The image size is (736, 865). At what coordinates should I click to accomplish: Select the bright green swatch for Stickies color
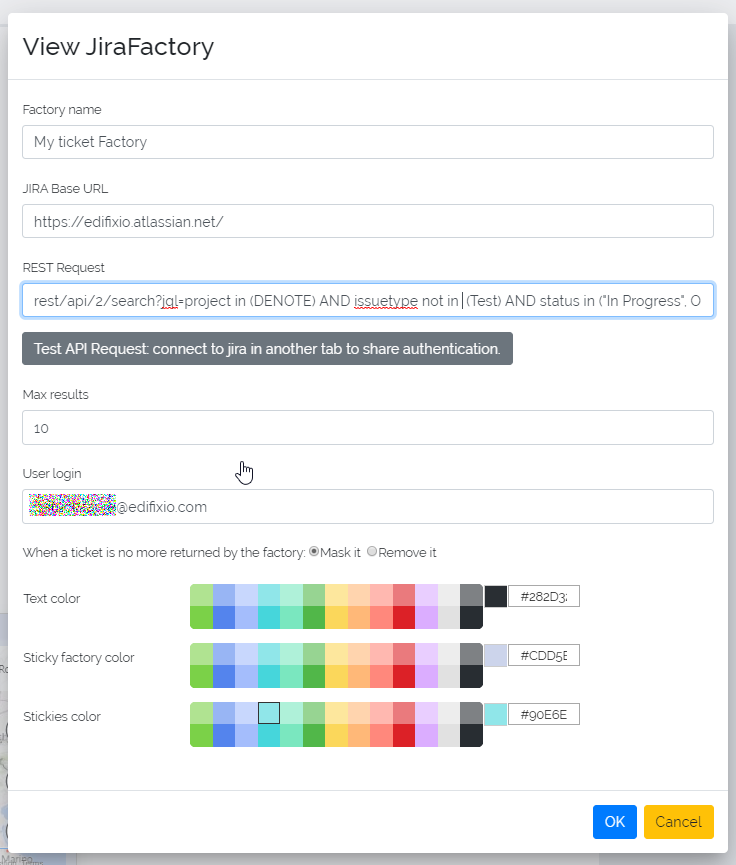point(201,735)
